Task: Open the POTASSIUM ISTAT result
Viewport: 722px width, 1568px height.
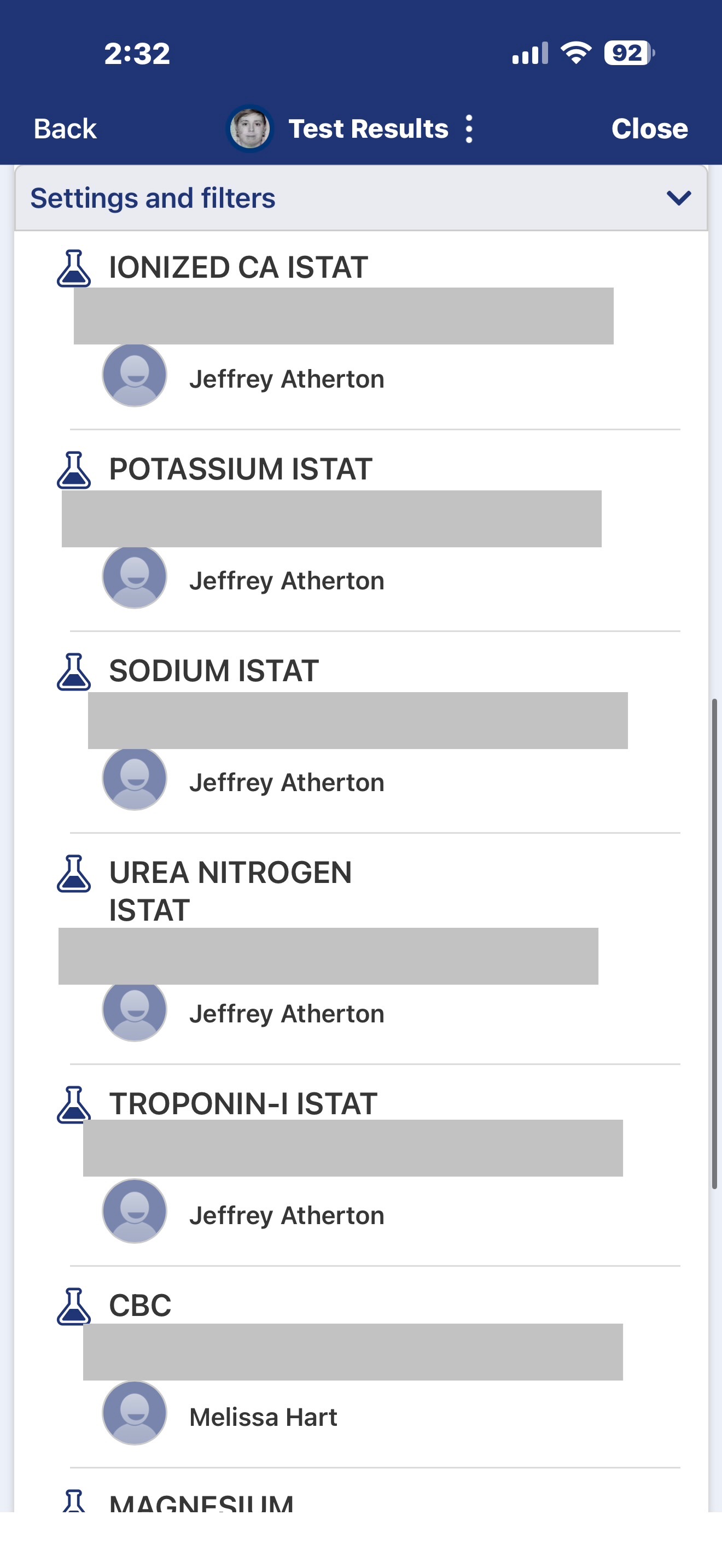Action: 241,469
